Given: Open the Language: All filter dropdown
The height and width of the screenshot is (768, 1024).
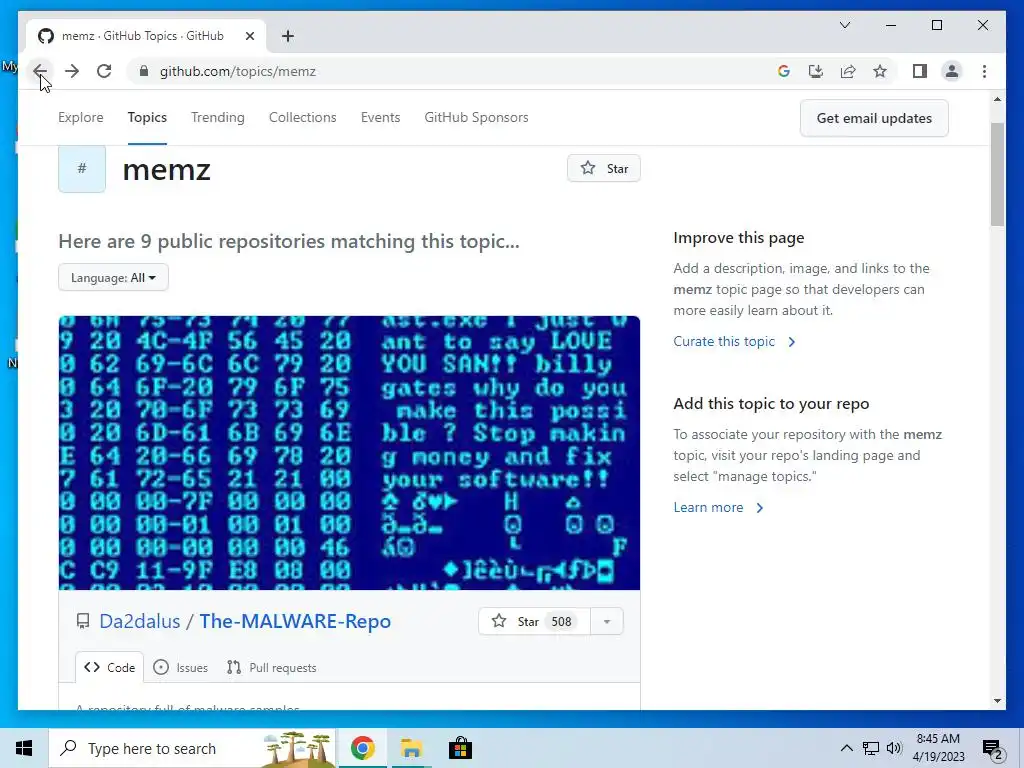Looking at the screenshot, I should coord(113,278).
